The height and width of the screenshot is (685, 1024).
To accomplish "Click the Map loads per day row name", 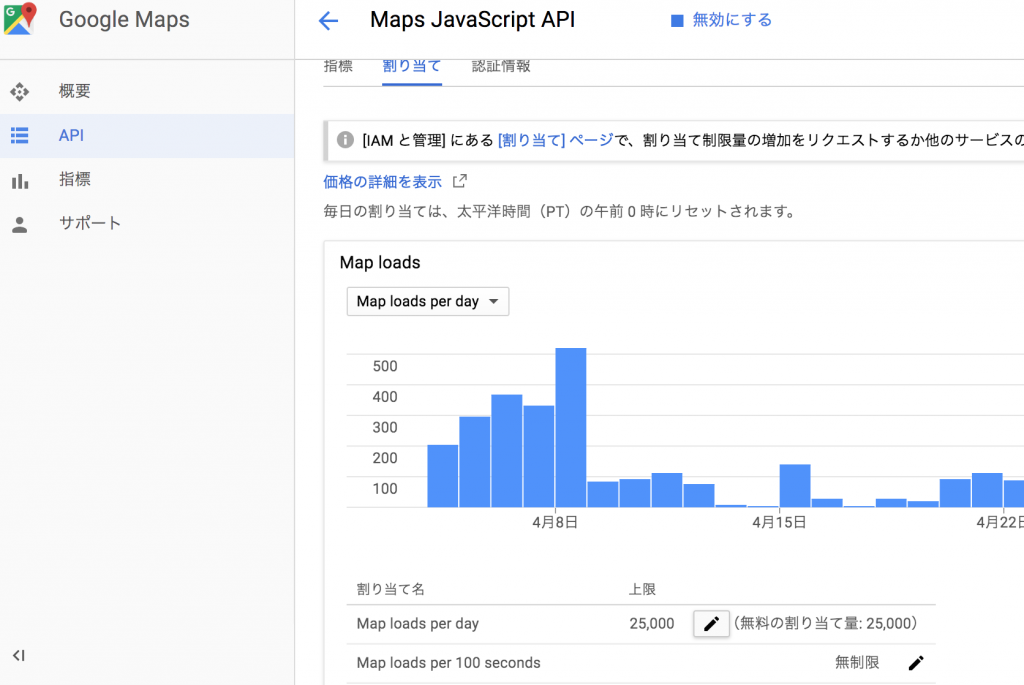I will click(418, 624).
